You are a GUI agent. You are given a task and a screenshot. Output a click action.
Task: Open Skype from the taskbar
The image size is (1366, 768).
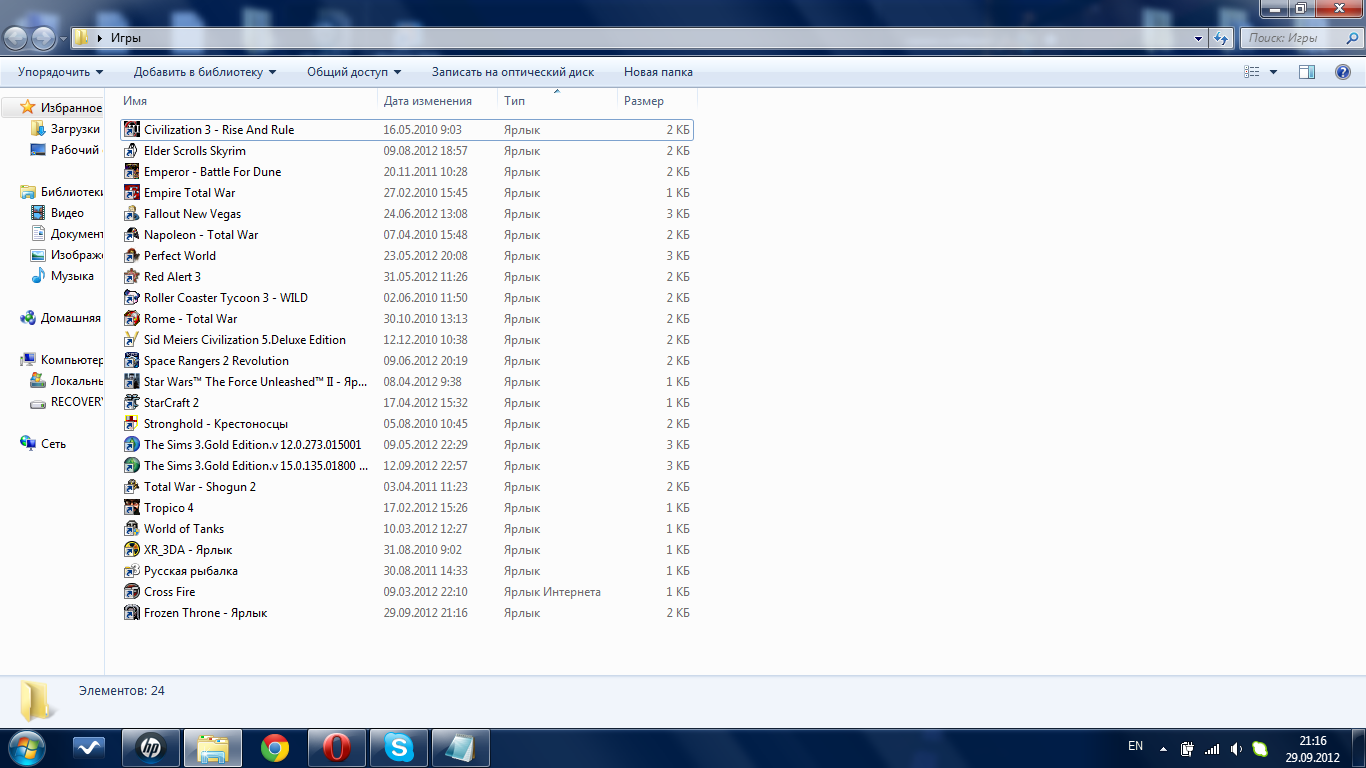click(399, 748)
